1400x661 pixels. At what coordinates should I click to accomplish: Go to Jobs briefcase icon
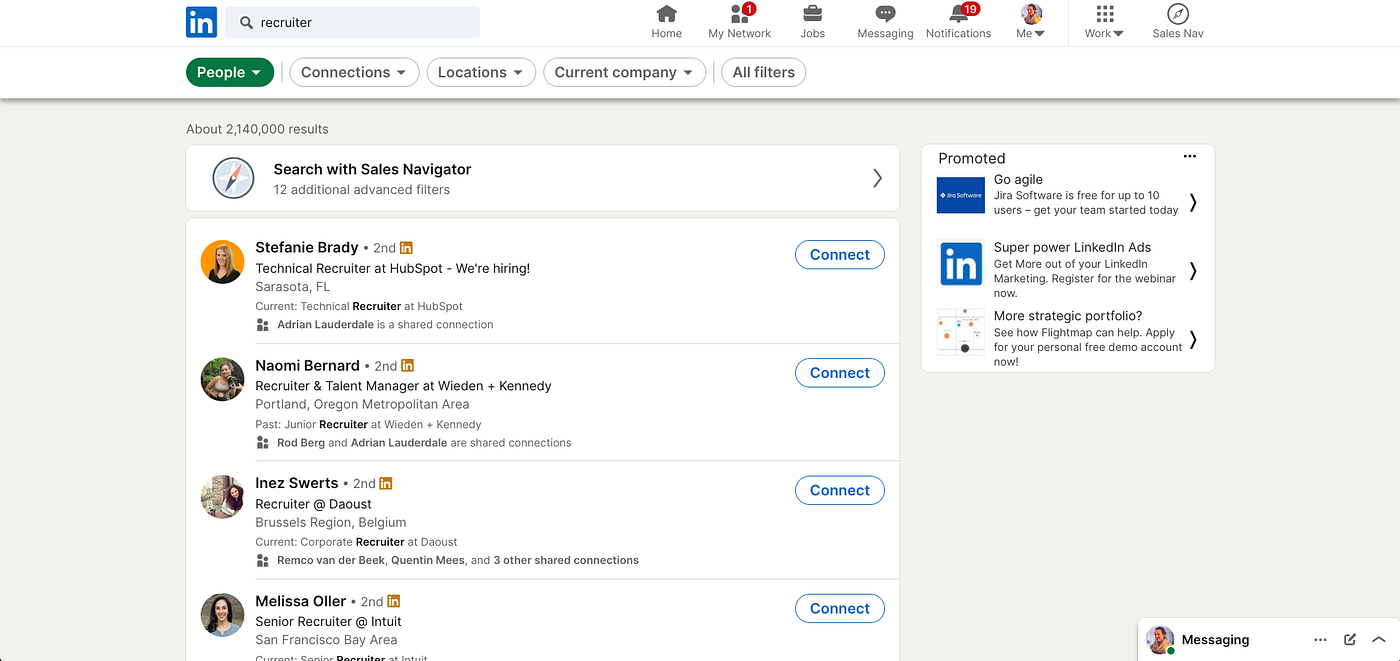(813, 22)
